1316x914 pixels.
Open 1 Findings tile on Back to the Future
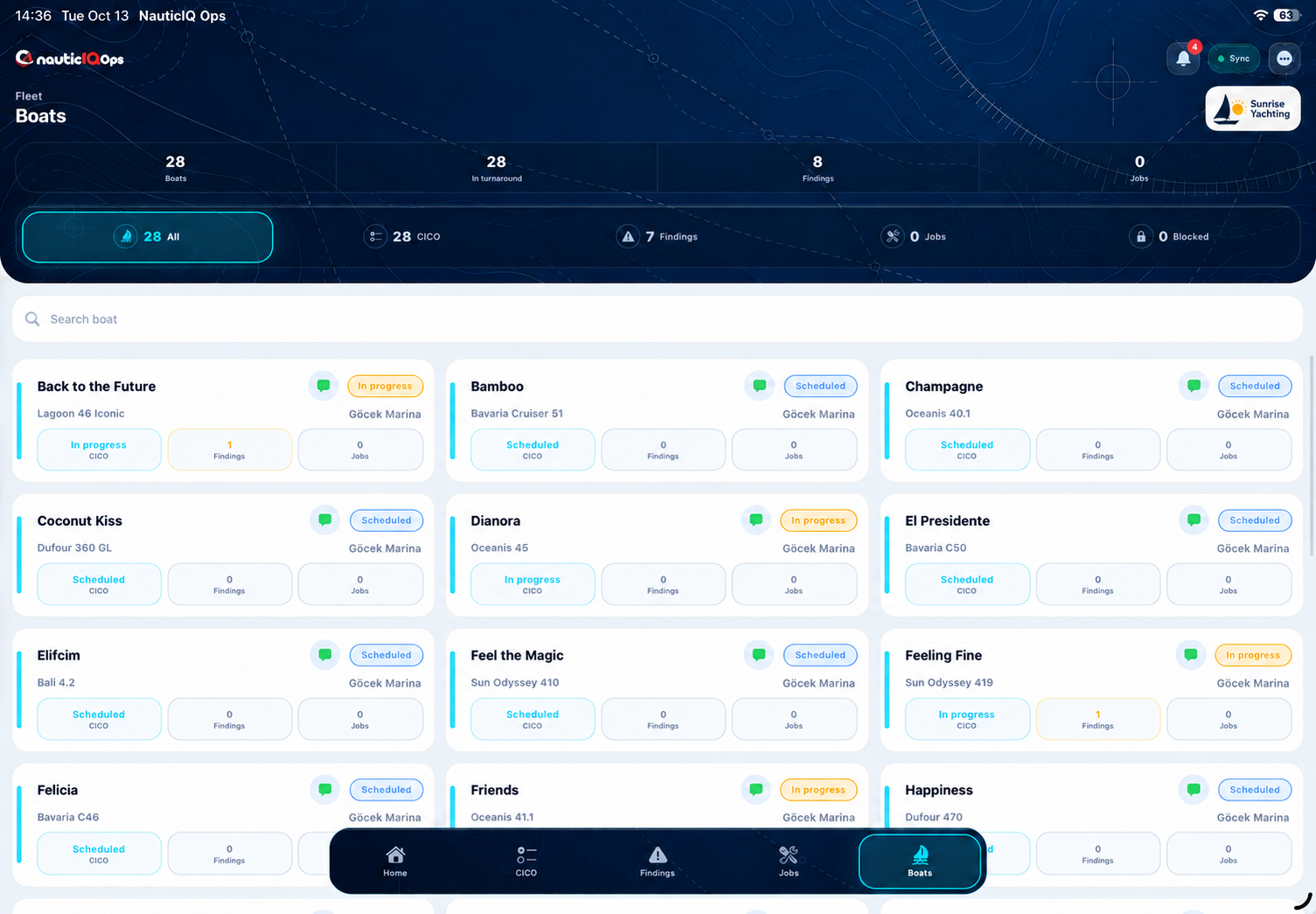click(x=229, y=450)
